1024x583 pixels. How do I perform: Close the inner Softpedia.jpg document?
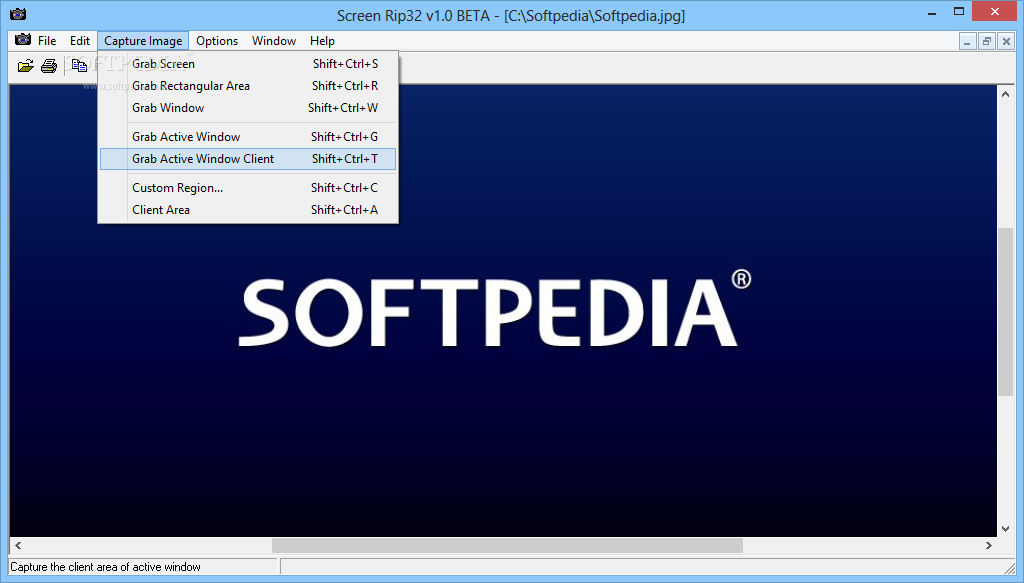(1006, 41)
